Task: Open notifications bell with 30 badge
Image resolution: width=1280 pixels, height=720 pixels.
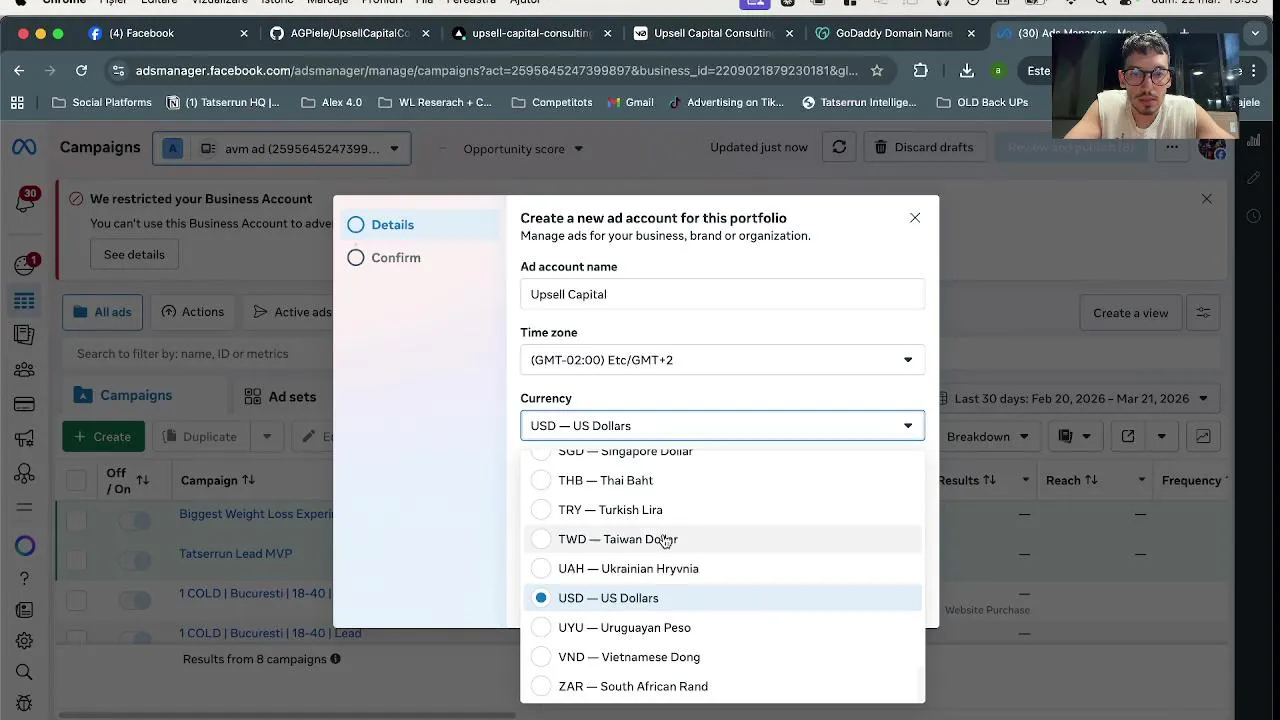Action: (x=25, y=200)
